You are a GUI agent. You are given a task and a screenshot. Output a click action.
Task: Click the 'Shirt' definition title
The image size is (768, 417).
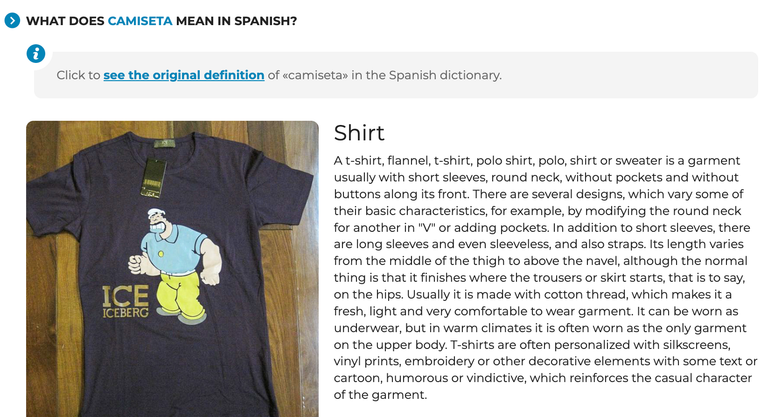click(x=359, y=133)
